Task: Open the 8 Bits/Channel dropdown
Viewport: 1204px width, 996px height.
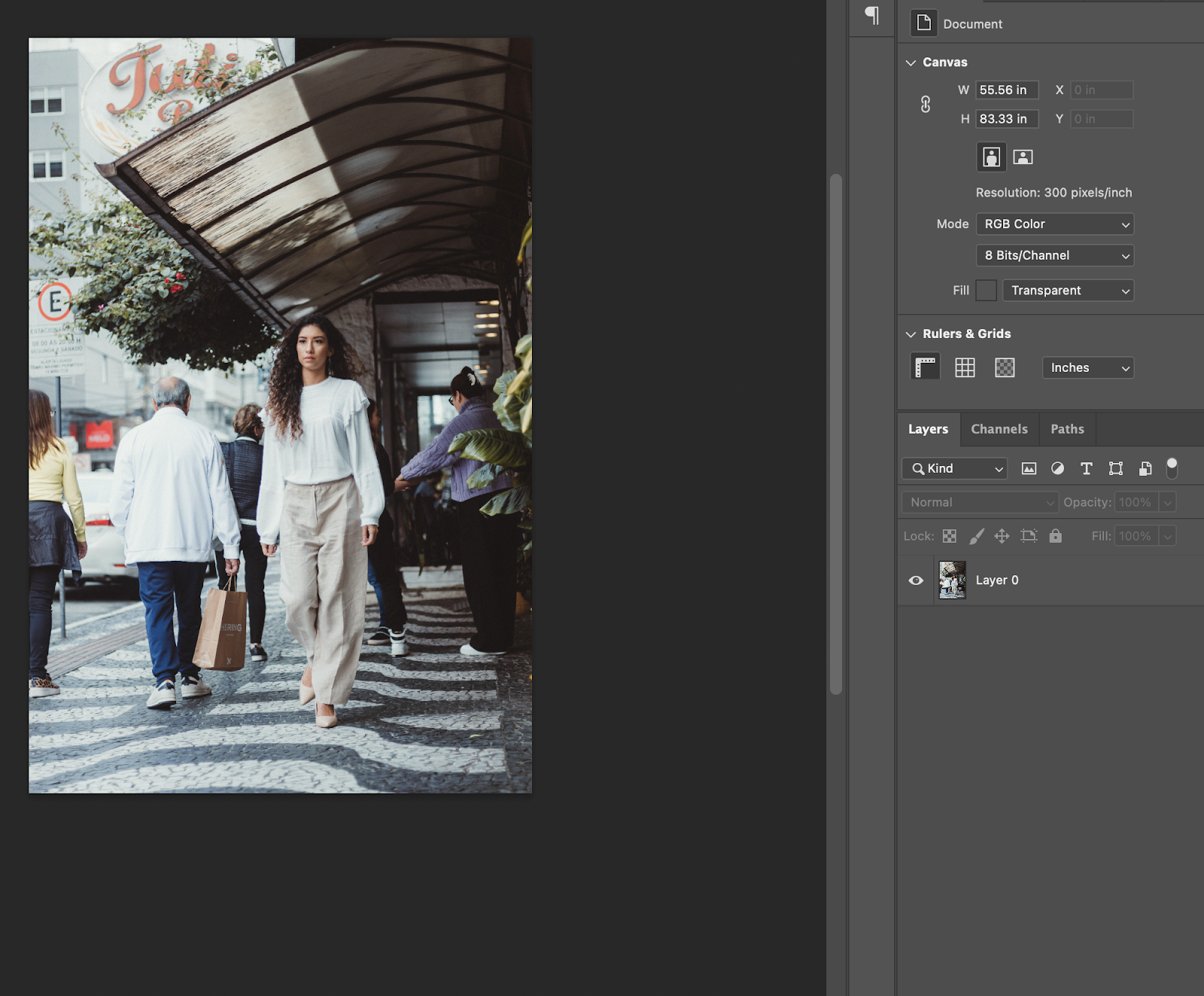Action: click(1055, 256)
